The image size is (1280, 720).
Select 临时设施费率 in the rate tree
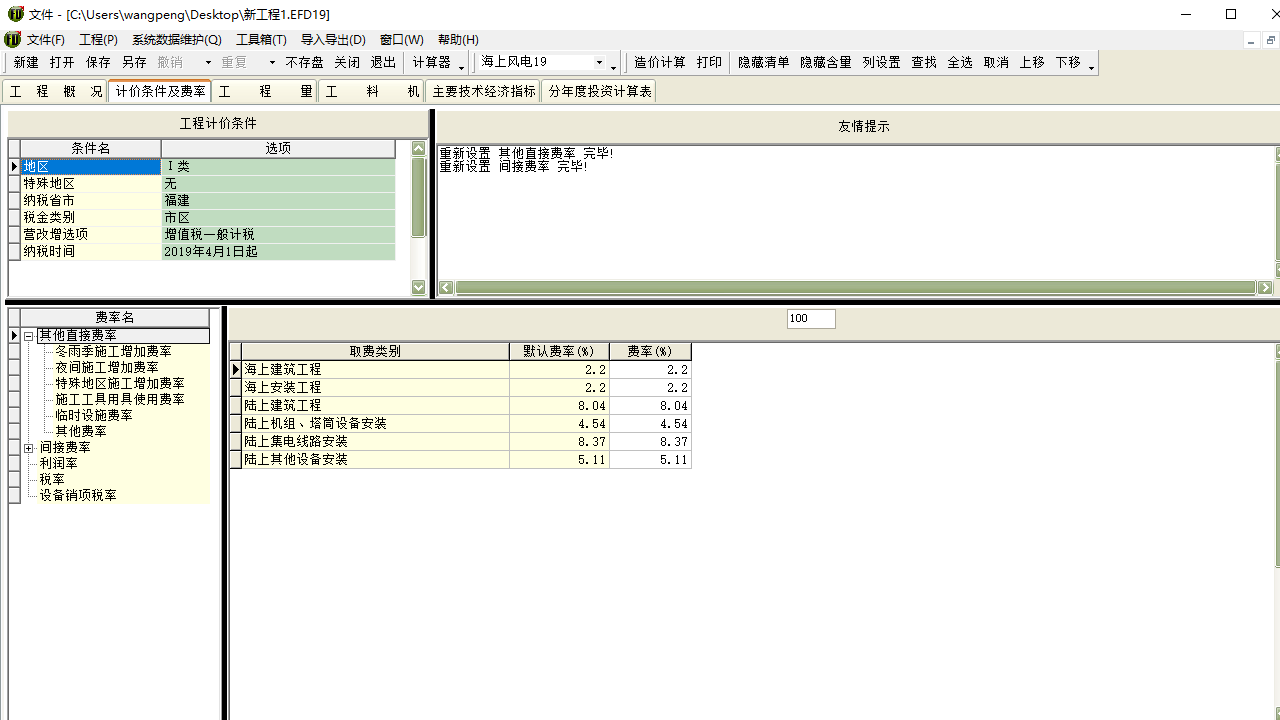[94, 416]
